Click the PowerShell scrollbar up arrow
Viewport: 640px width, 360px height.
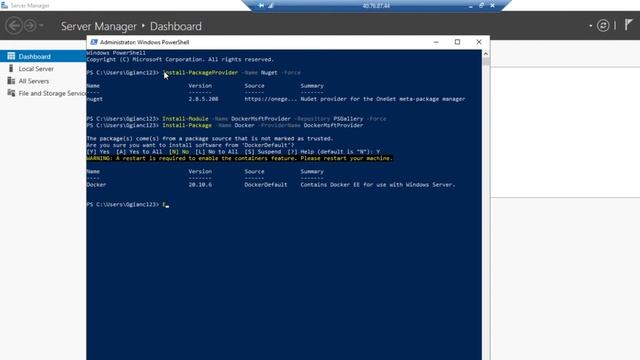pos(486,53)
